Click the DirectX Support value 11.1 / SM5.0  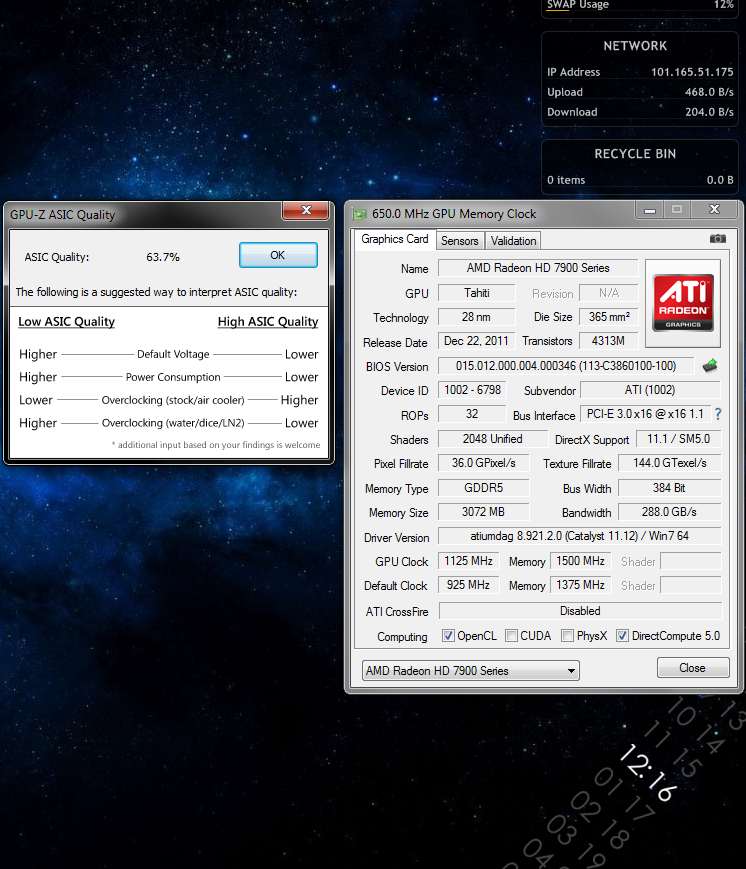[678, 439]
